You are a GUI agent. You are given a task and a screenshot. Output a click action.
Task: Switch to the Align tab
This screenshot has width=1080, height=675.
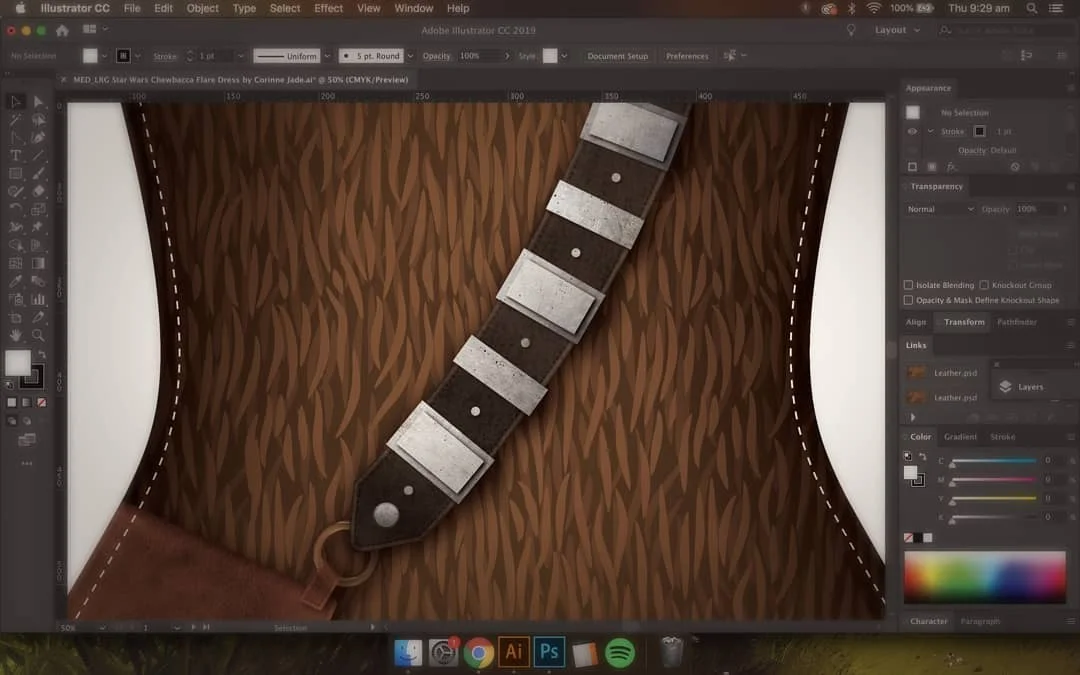[915, 322]
